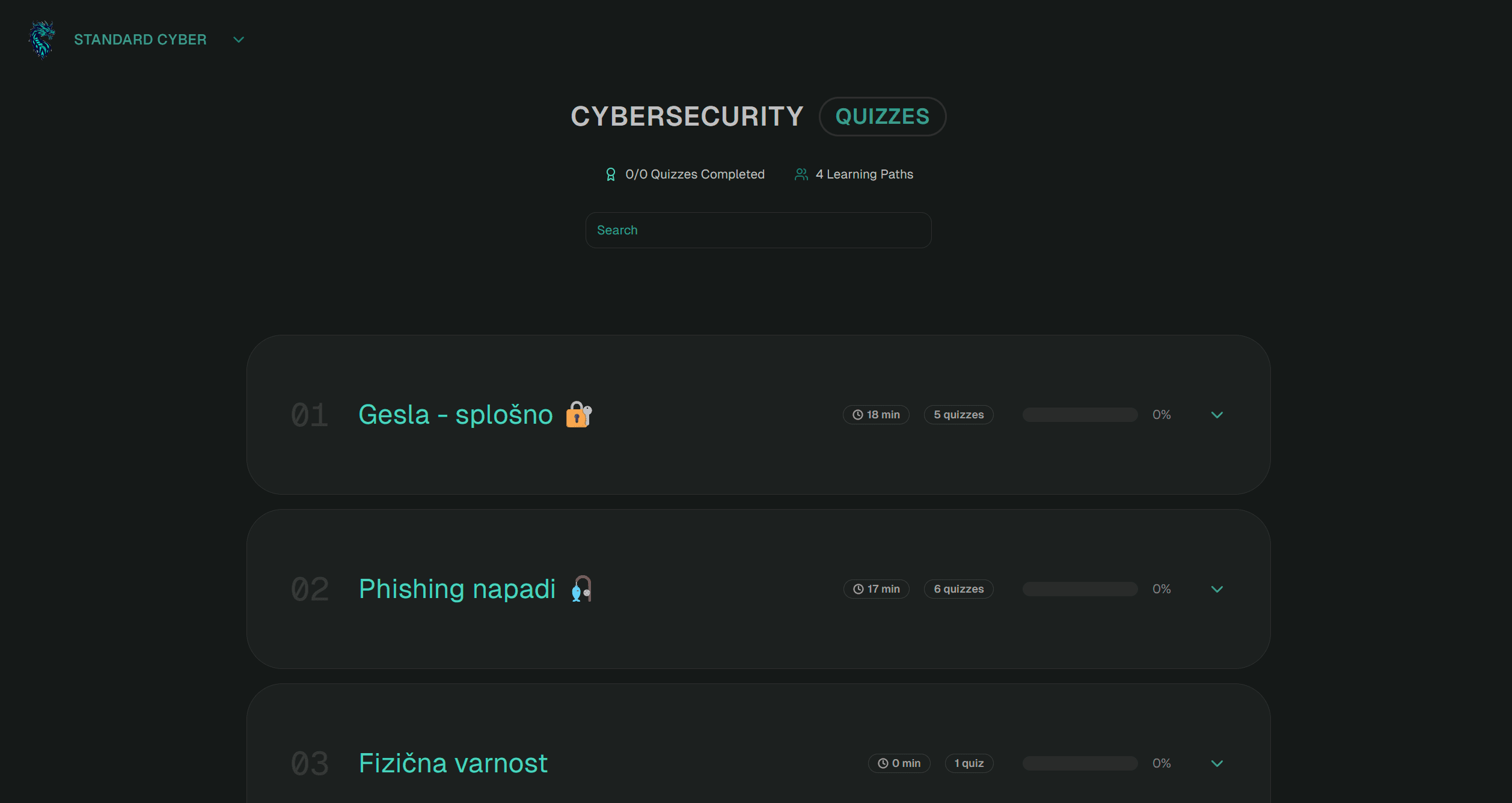1512x803 pixels.
Task: Click the lock emoji beside Gesla - splošno
Action: click(579, 414)
